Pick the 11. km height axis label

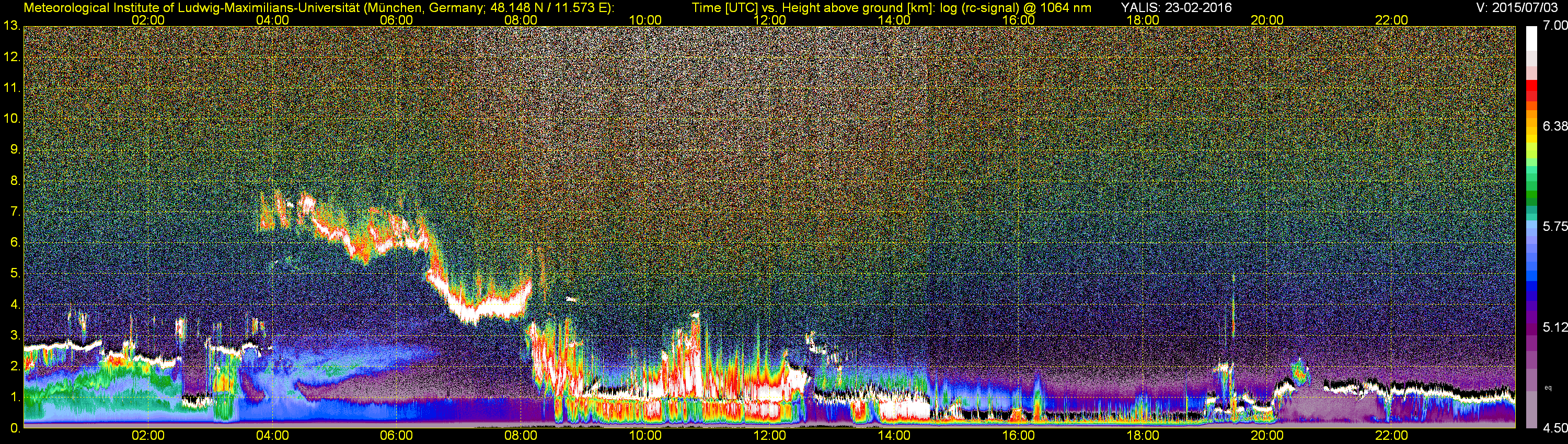coord(11,88)
